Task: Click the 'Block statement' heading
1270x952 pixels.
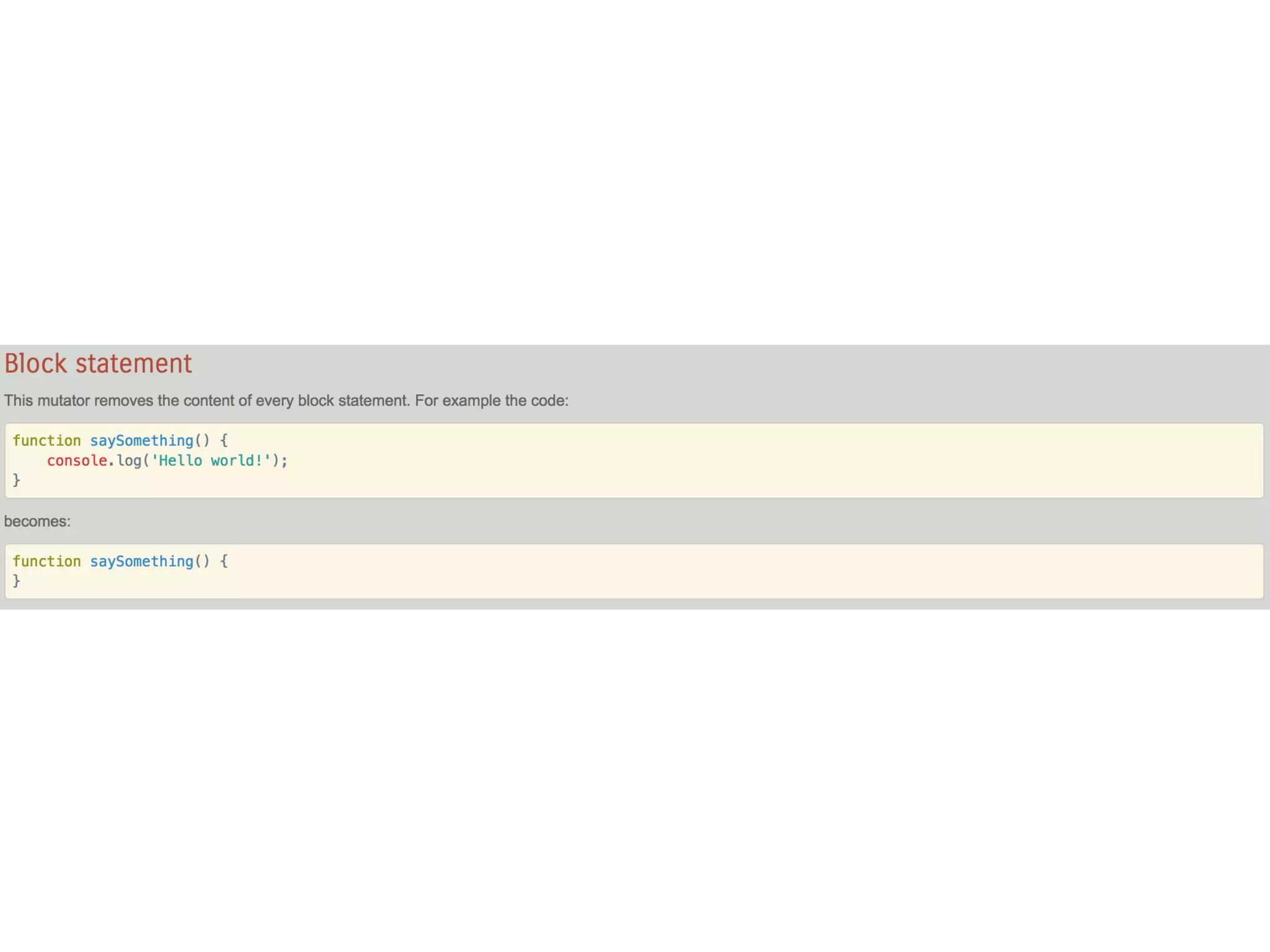Action: coord(98,364)
